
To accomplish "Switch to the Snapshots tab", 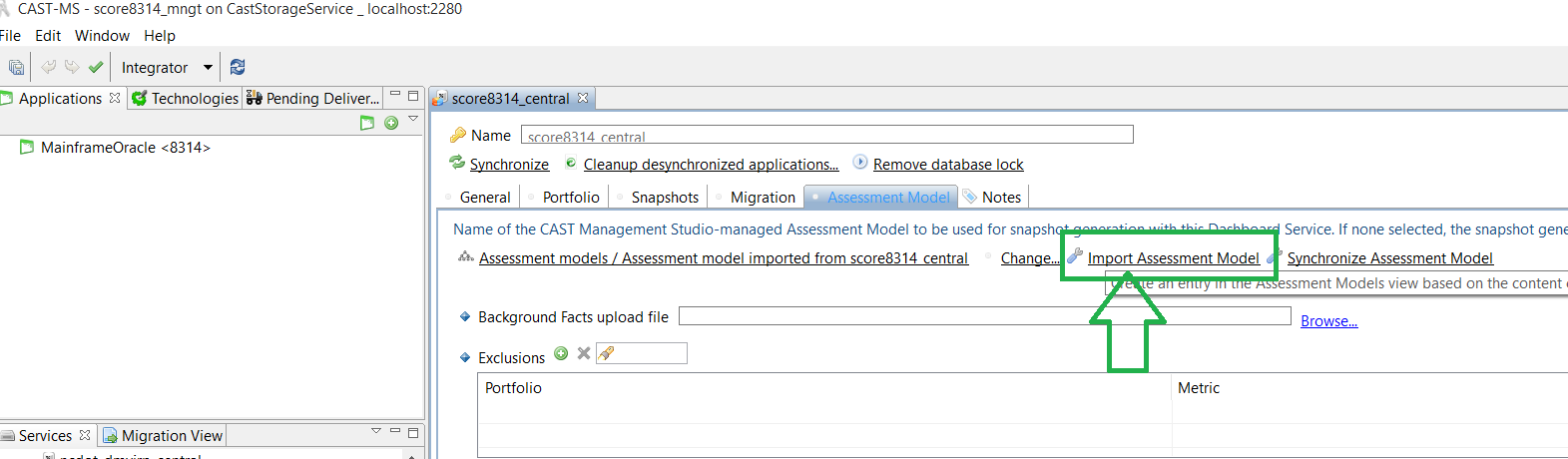I will (664, 198).
